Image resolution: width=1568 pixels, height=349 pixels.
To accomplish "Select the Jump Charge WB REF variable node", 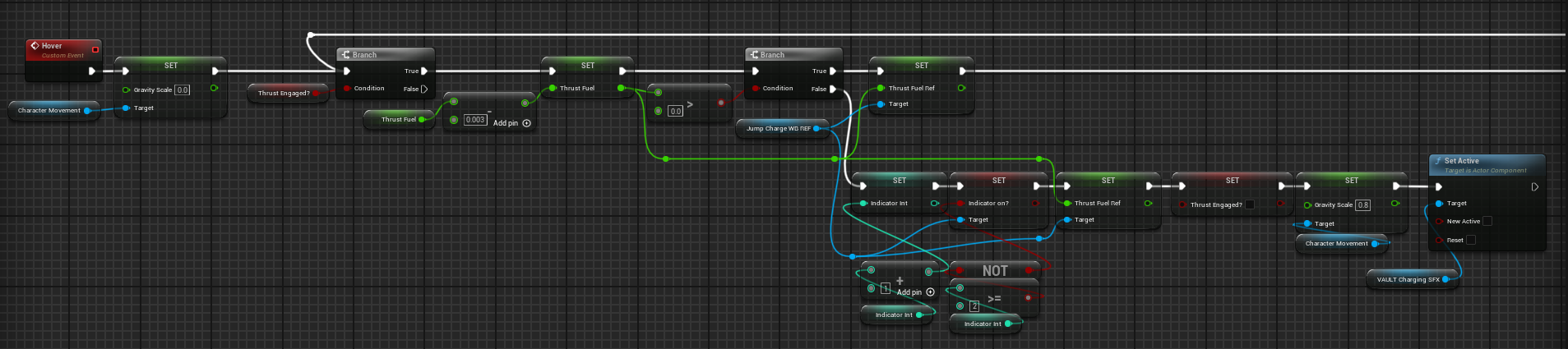I will point(777,128).
